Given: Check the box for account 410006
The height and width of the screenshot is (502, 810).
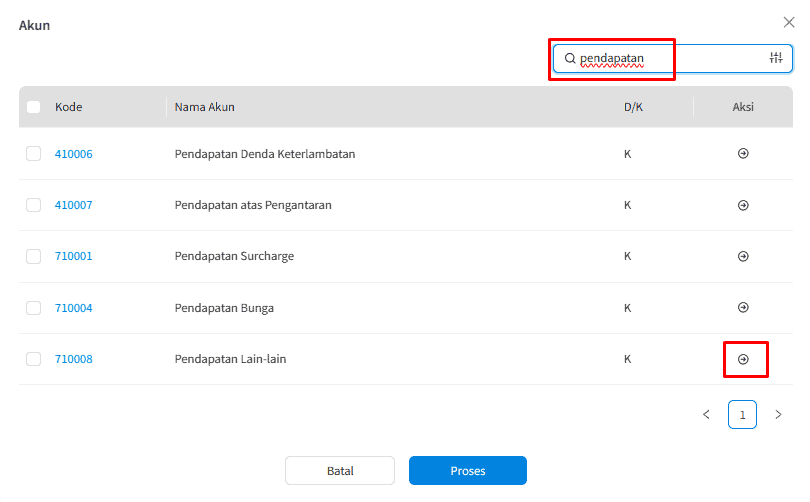Looking at the screenshot, I should (x=34, y=153).
